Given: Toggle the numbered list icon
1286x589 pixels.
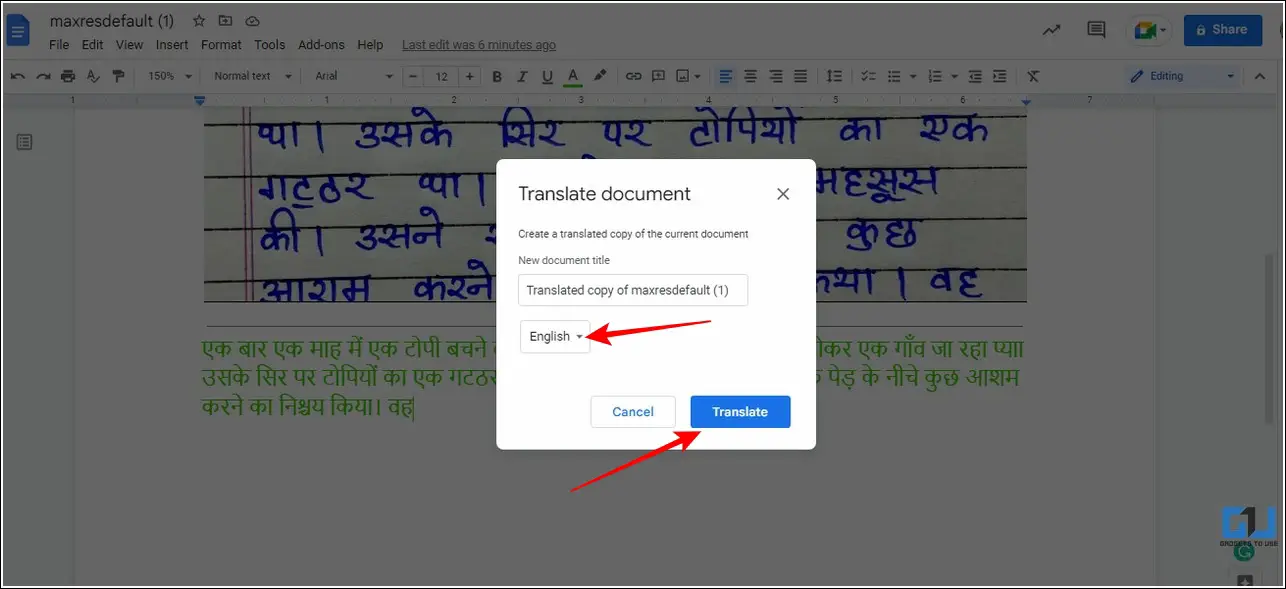Looking at the screenshot, I should point(935,76).
